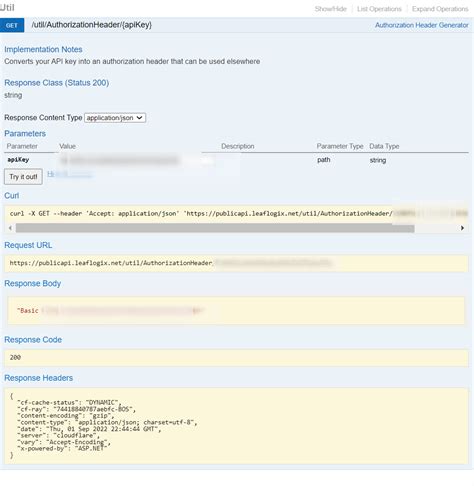Click the "x-powered-by" header line
The width and height of the screenshot is (474, 486).
(x=62, y=448)
